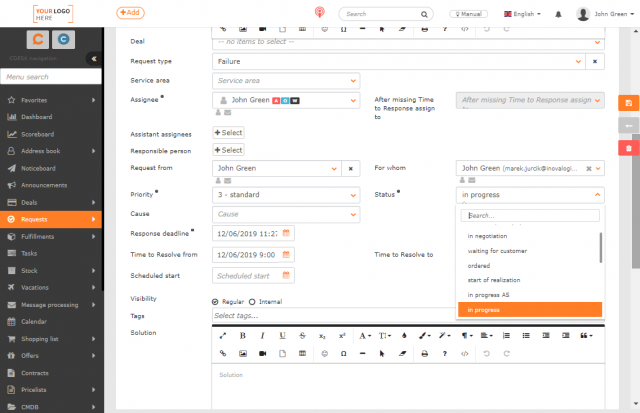Open English language dropdown
Viewport: 640px width, 413px height.
(522, 14)
